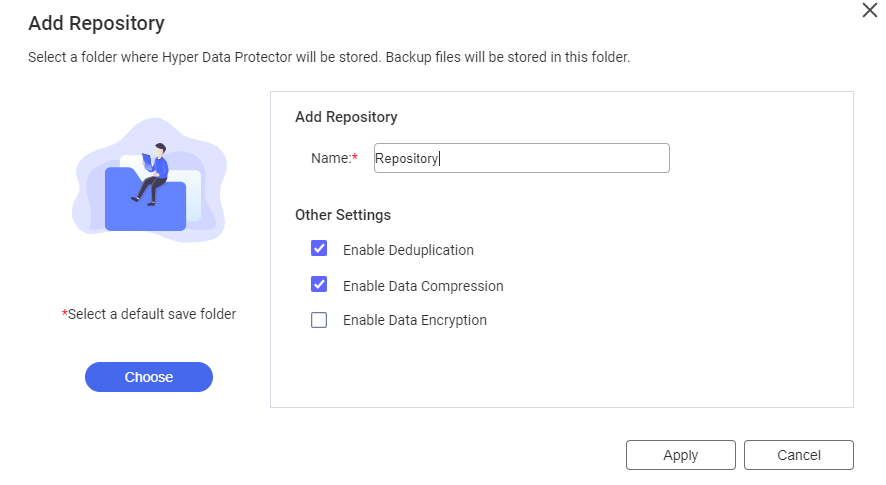
Task: Click the Other Settings heading
Action: 342,215
